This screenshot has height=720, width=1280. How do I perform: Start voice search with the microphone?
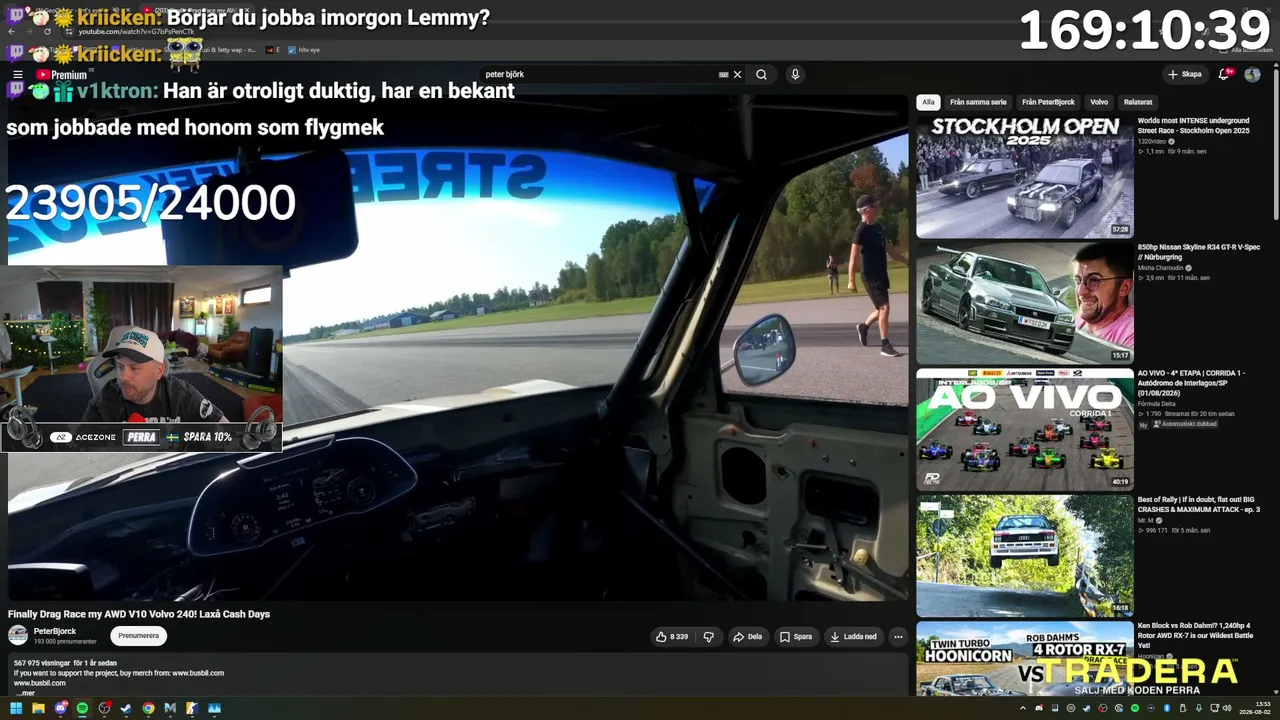[795, 75]
